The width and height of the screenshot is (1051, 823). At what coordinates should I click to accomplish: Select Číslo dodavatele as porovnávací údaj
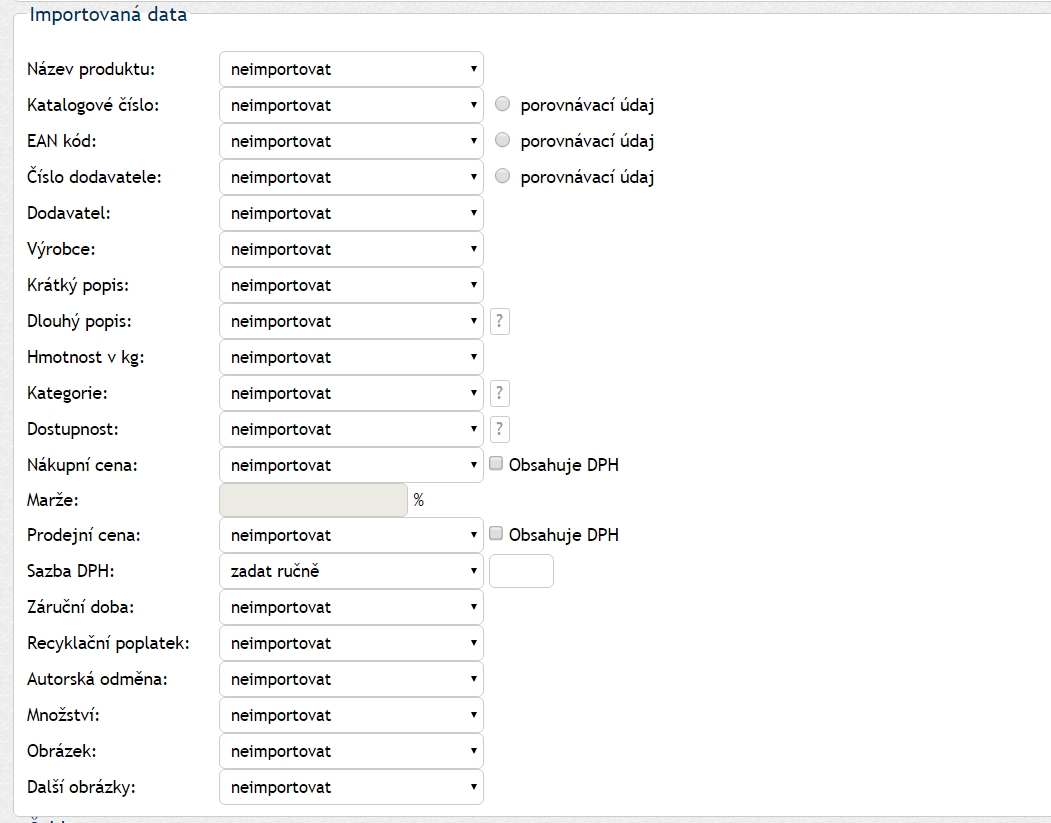(503, 177)
